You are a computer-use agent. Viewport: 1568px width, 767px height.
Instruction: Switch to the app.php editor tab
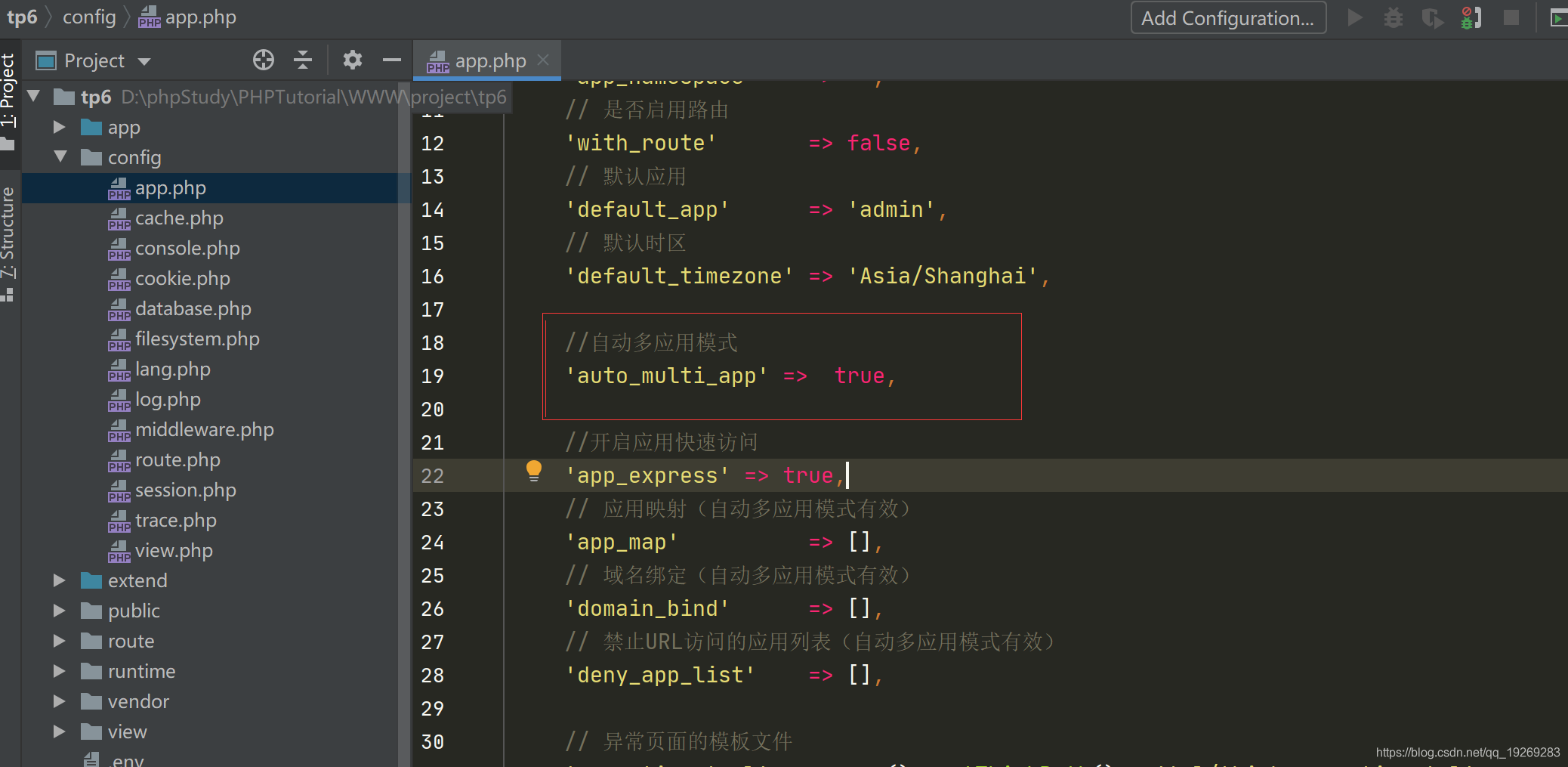489,60
